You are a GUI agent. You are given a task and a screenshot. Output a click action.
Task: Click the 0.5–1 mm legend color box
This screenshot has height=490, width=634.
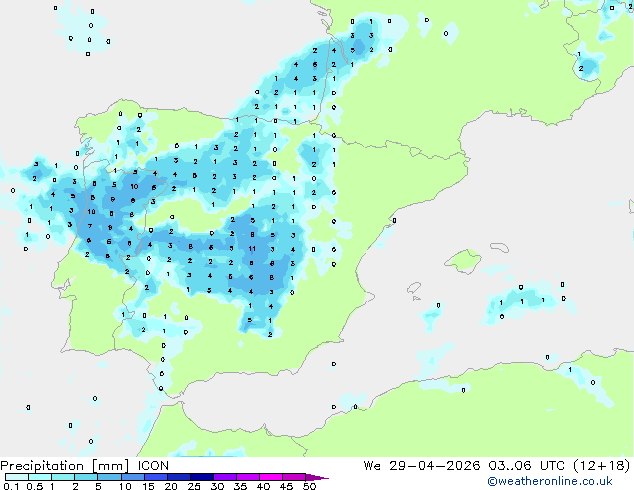[x=40, y=477]
